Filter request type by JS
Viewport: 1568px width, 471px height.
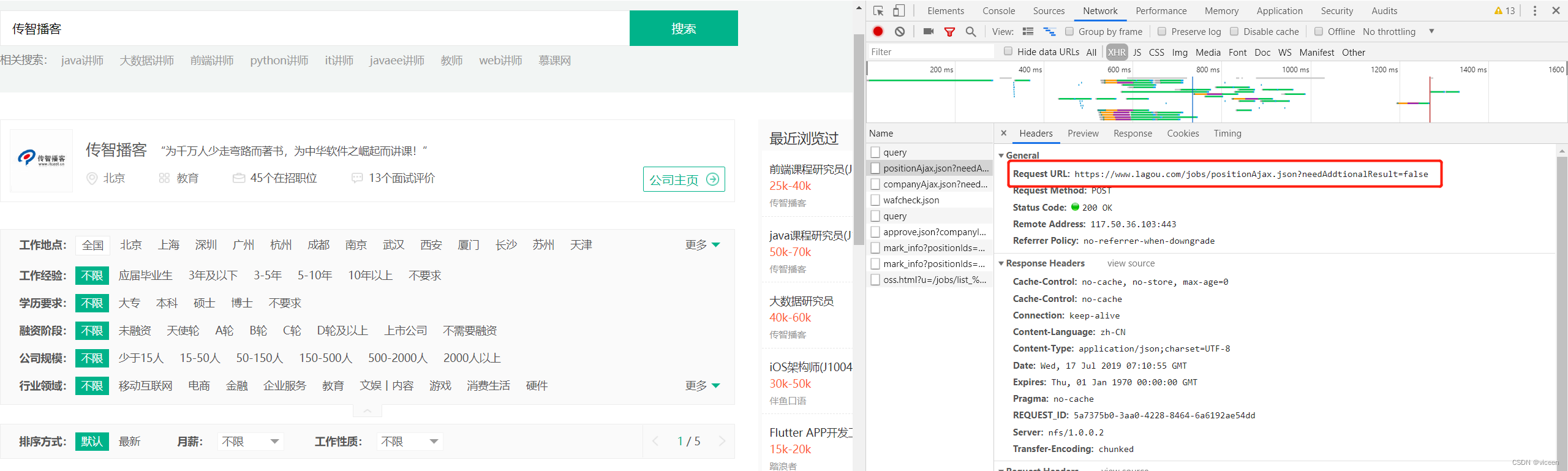click(x=1137, y=52)
